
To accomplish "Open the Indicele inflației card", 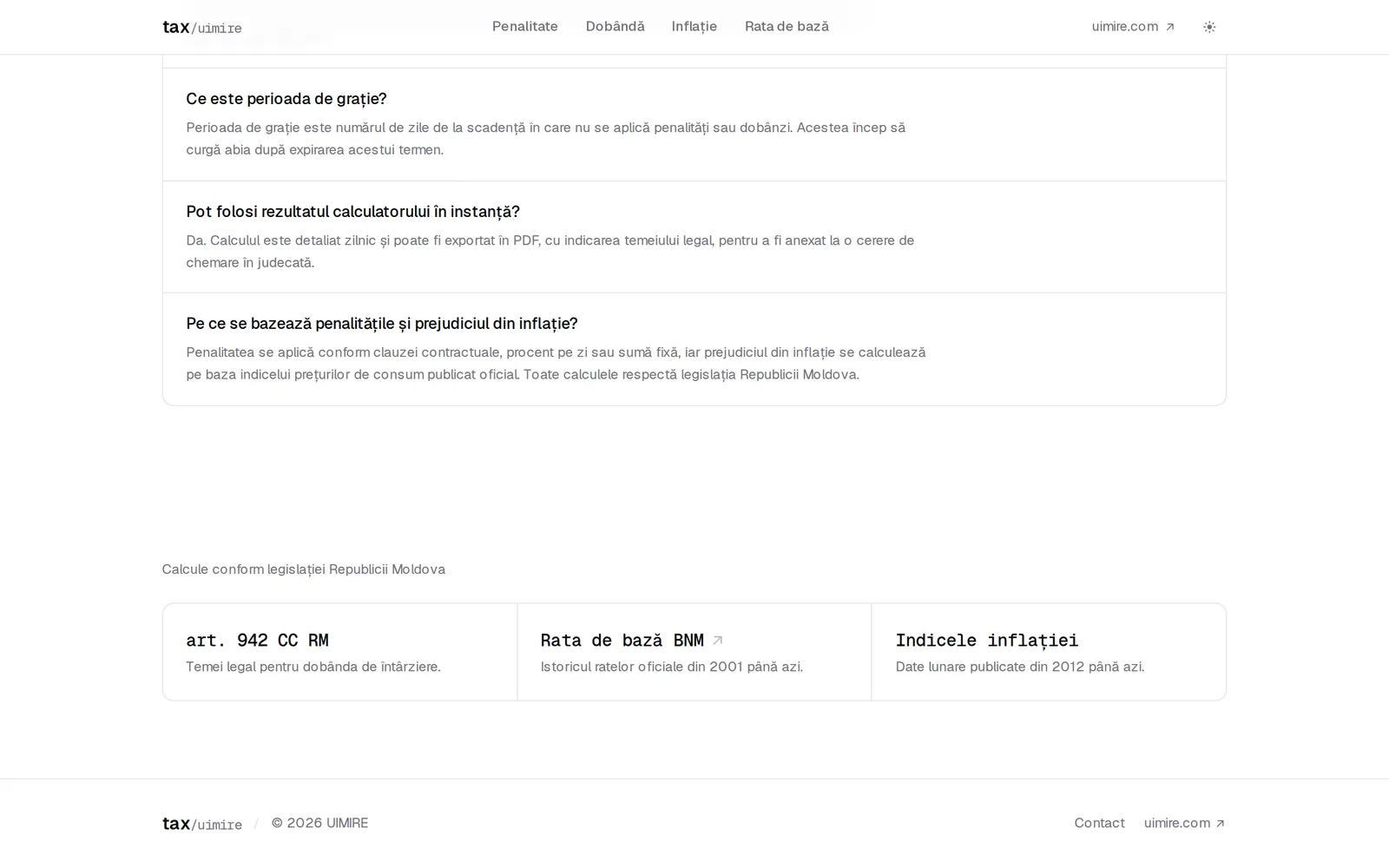I will point(1049,652).
